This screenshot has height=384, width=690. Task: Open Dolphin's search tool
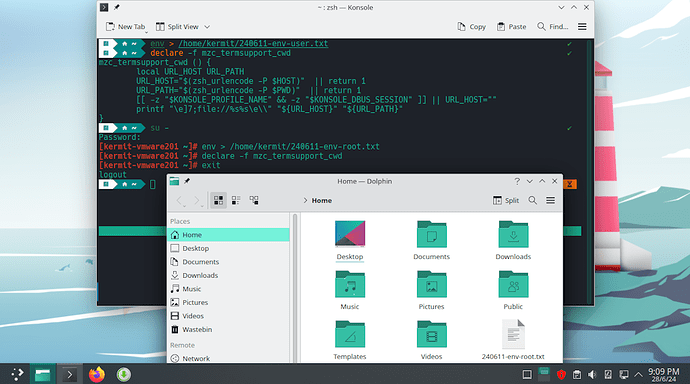pyautogui.click(x=532, y=201)
